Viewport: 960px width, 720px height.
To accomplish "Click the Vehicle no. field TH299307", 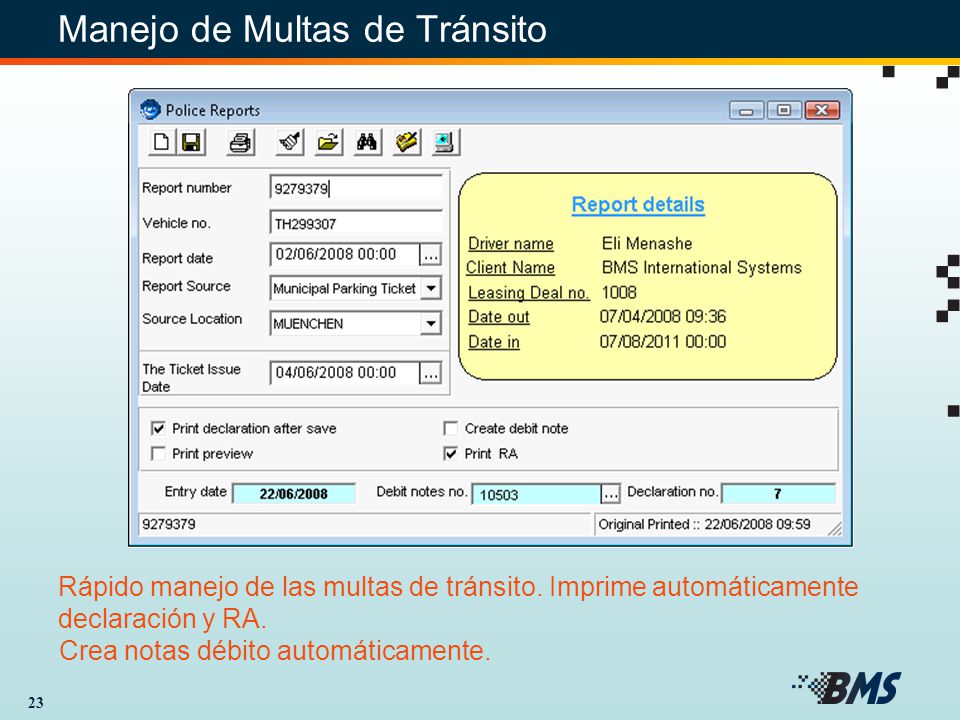I will point(356,223).
